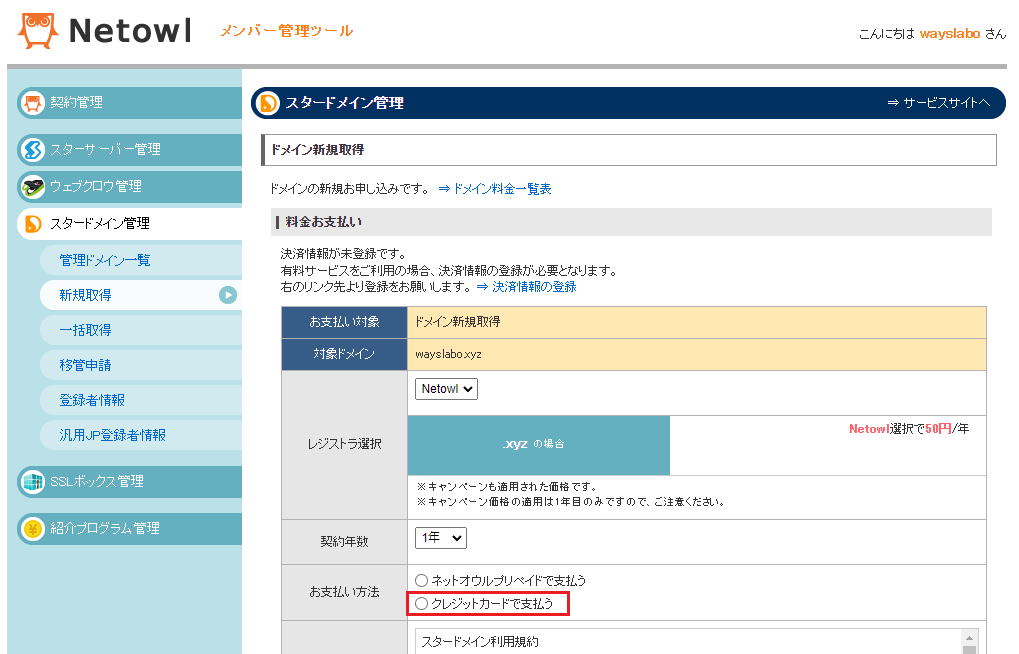The image size is (1019, 654).
Task: Go to 汎用JP登録者情報 submenu
Action: (x=140, y=436)
